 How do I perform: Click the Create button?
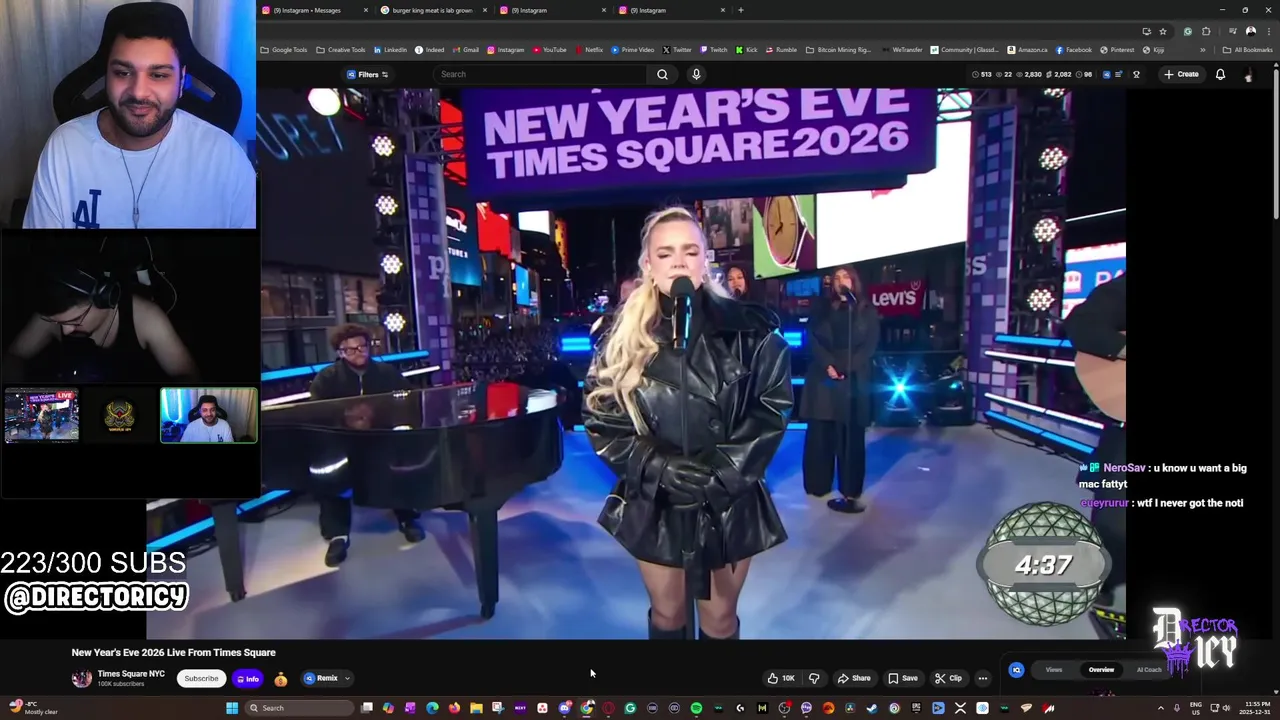click(1181, 74)
